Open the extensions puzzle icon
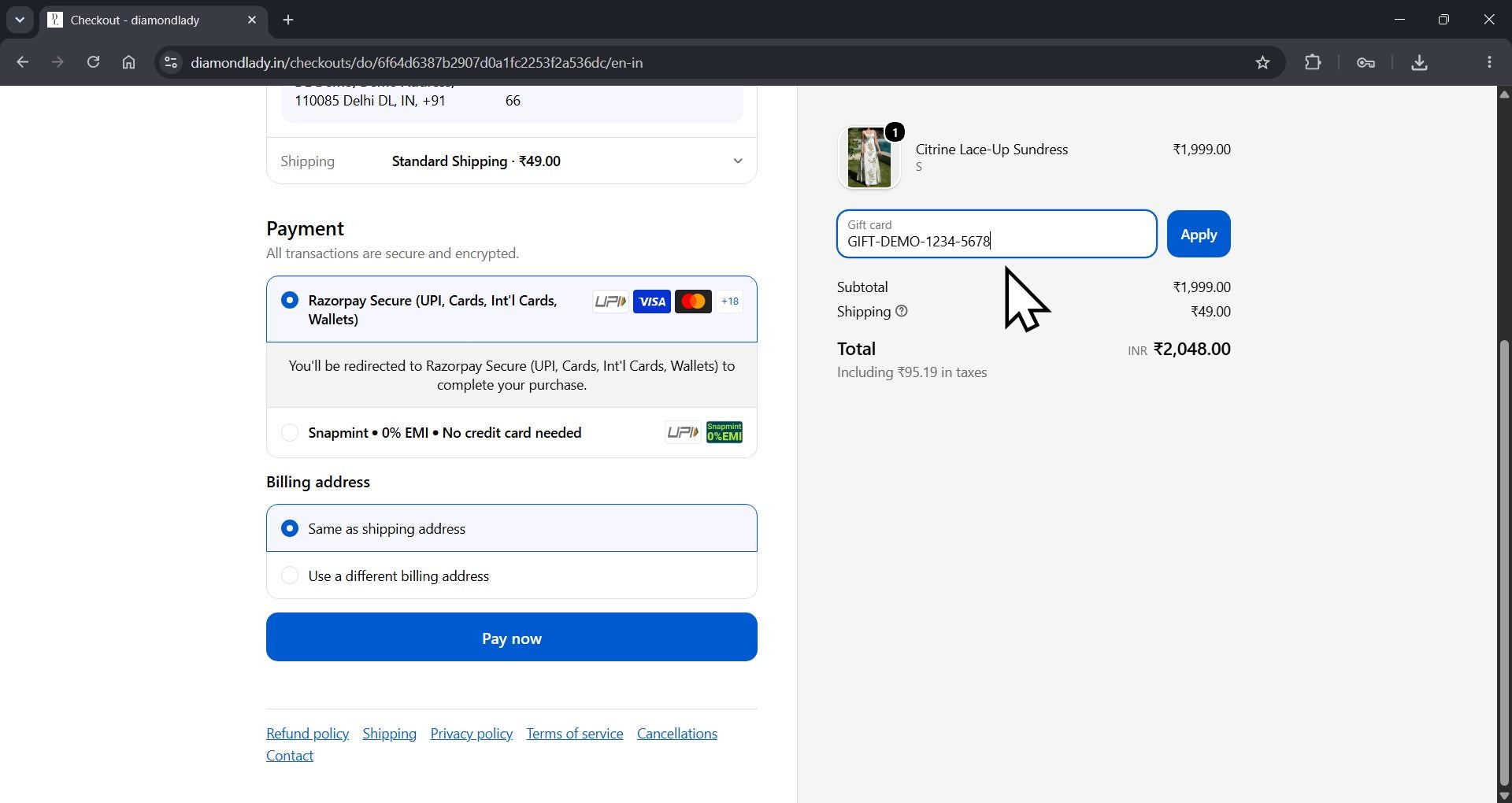This screenshot has height=803, width=1512. (1313, 62)
